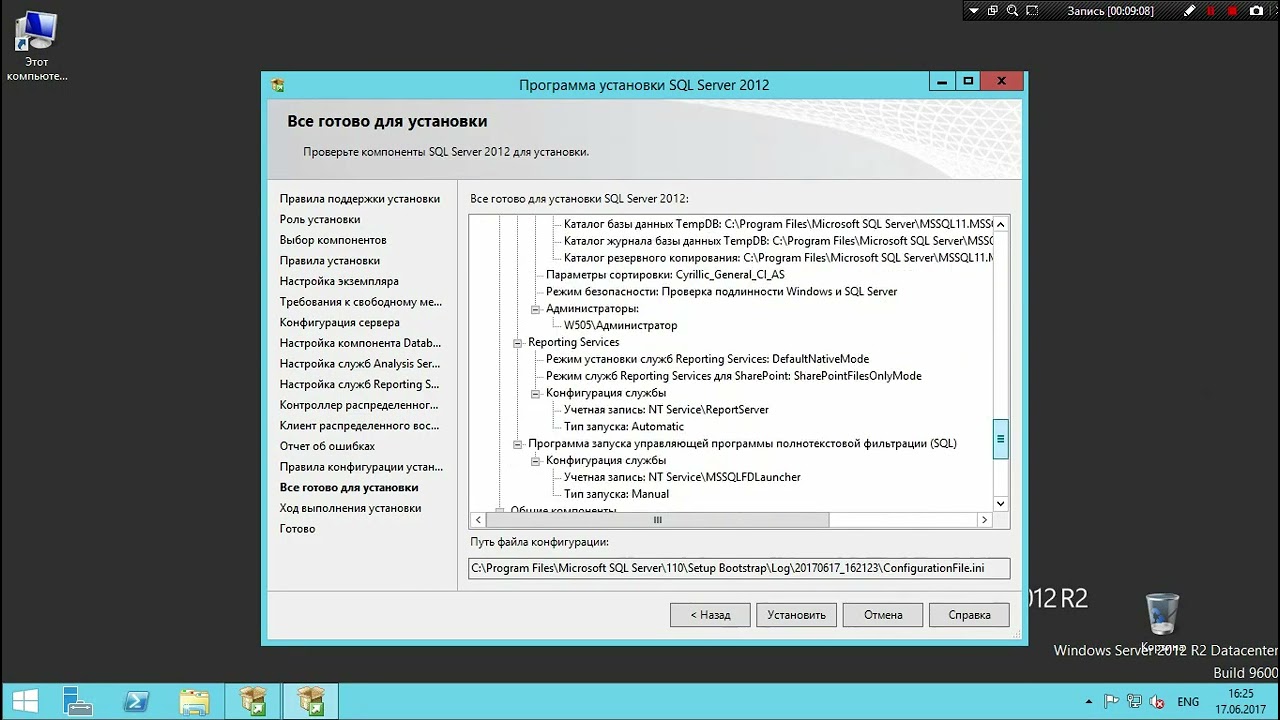Click the Отмена button
Screen dimensions: 1280x720
(x=883, y=615)
